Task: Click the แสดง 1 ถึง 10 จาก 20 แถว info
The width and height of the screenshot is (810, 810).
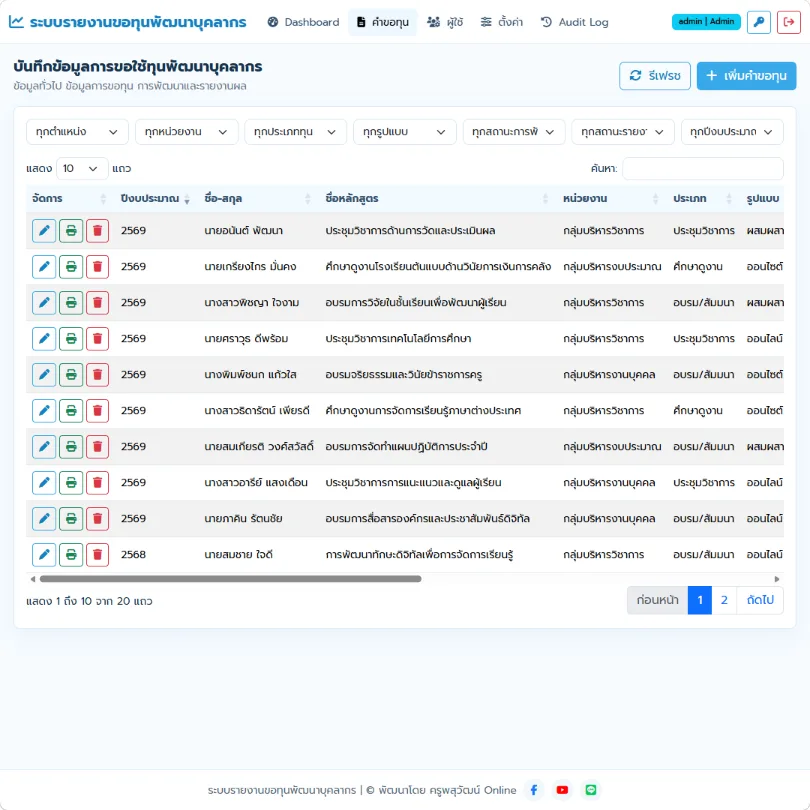Action: click(x=89, y=601)
